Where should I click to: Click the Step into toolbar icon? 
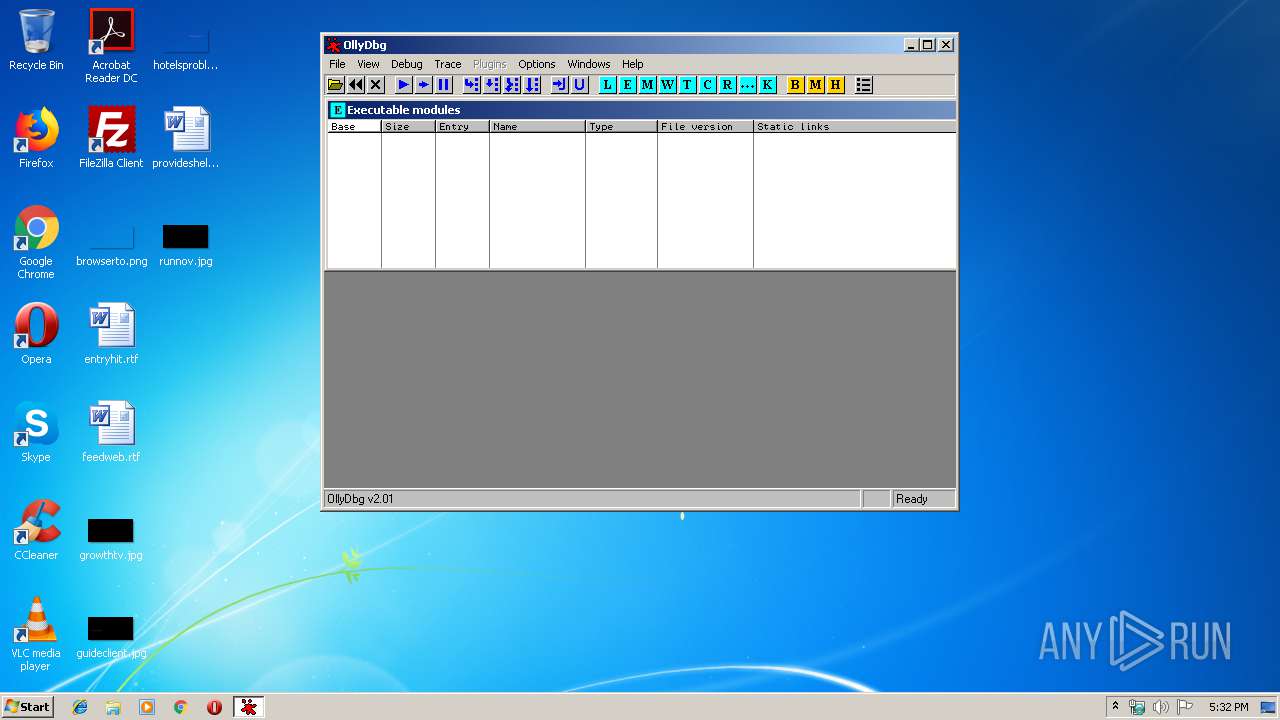tap(472, 85)
